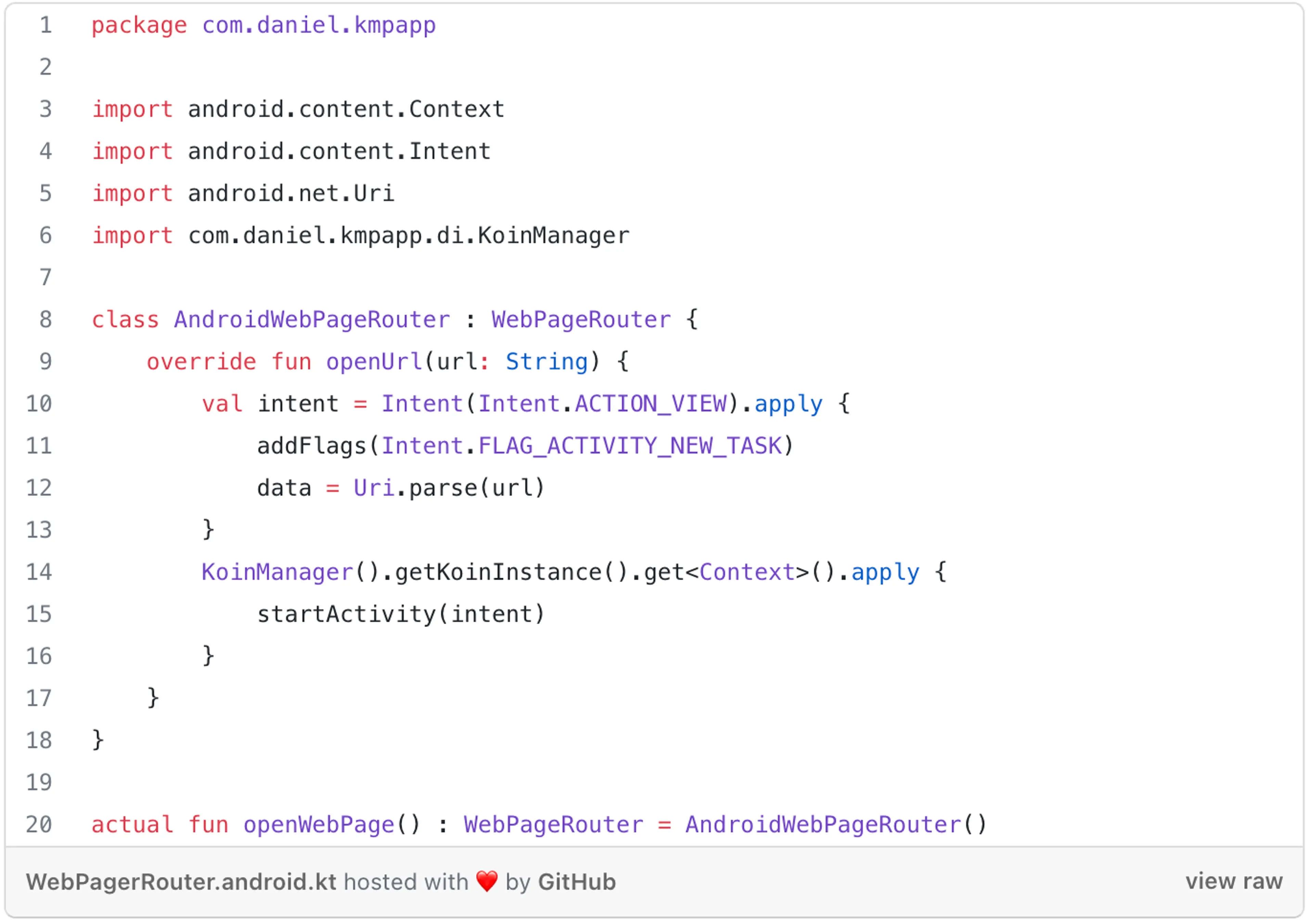This screenshot has height=924, width=1314.
Task: Click import android.content.Context line
Action: point(298,110)
